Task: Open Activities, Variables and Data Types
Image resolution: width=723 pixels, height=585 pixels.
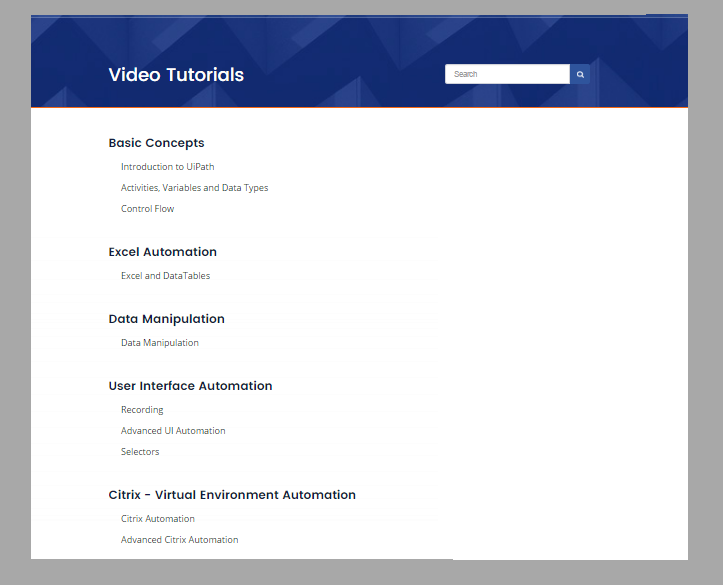Action: 194,188
